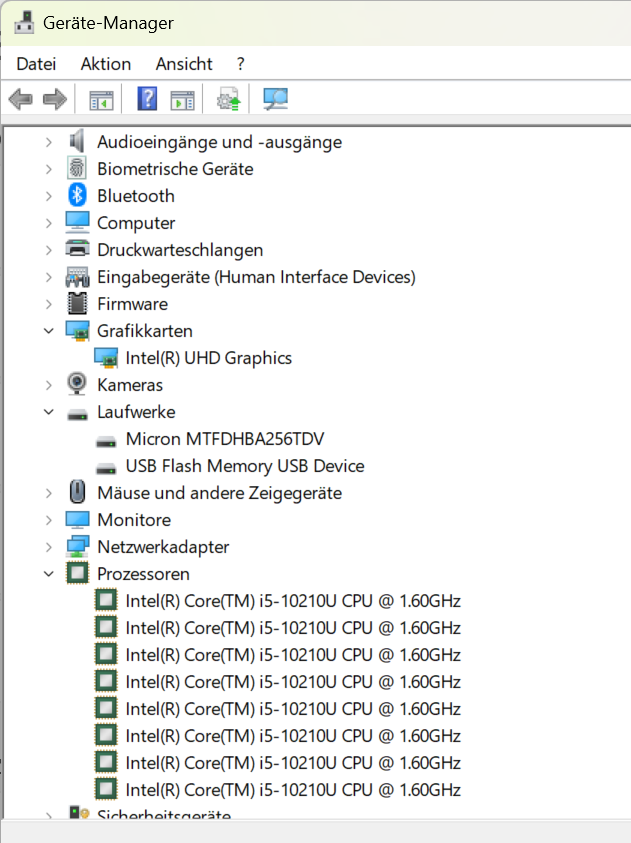This screenshot has height=843, width=631.
Task: Select USB Flash Memory USB Device
Action: click(245, 466)
